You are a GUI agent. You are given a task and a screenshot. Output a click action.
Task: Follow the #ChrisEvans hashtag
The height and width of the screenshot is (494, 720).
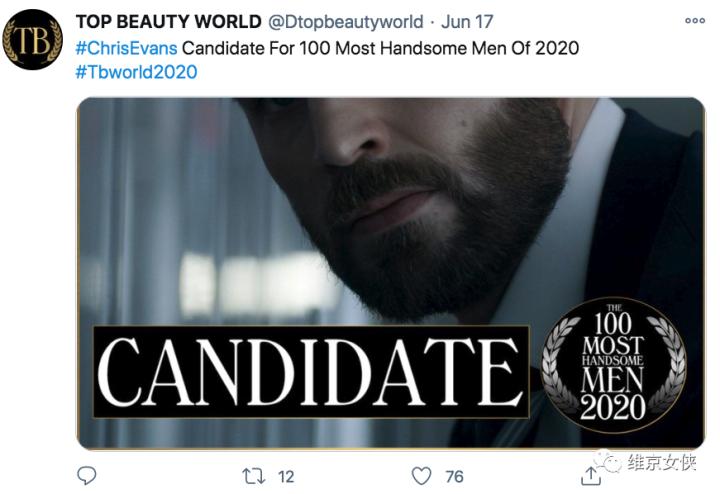(126, 47)
